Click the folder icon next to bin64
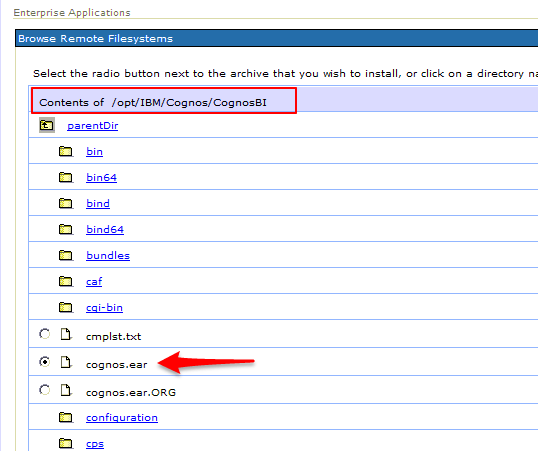Viewport: 538px width, 451px height. pyautogui.click(x=66, y=177)
